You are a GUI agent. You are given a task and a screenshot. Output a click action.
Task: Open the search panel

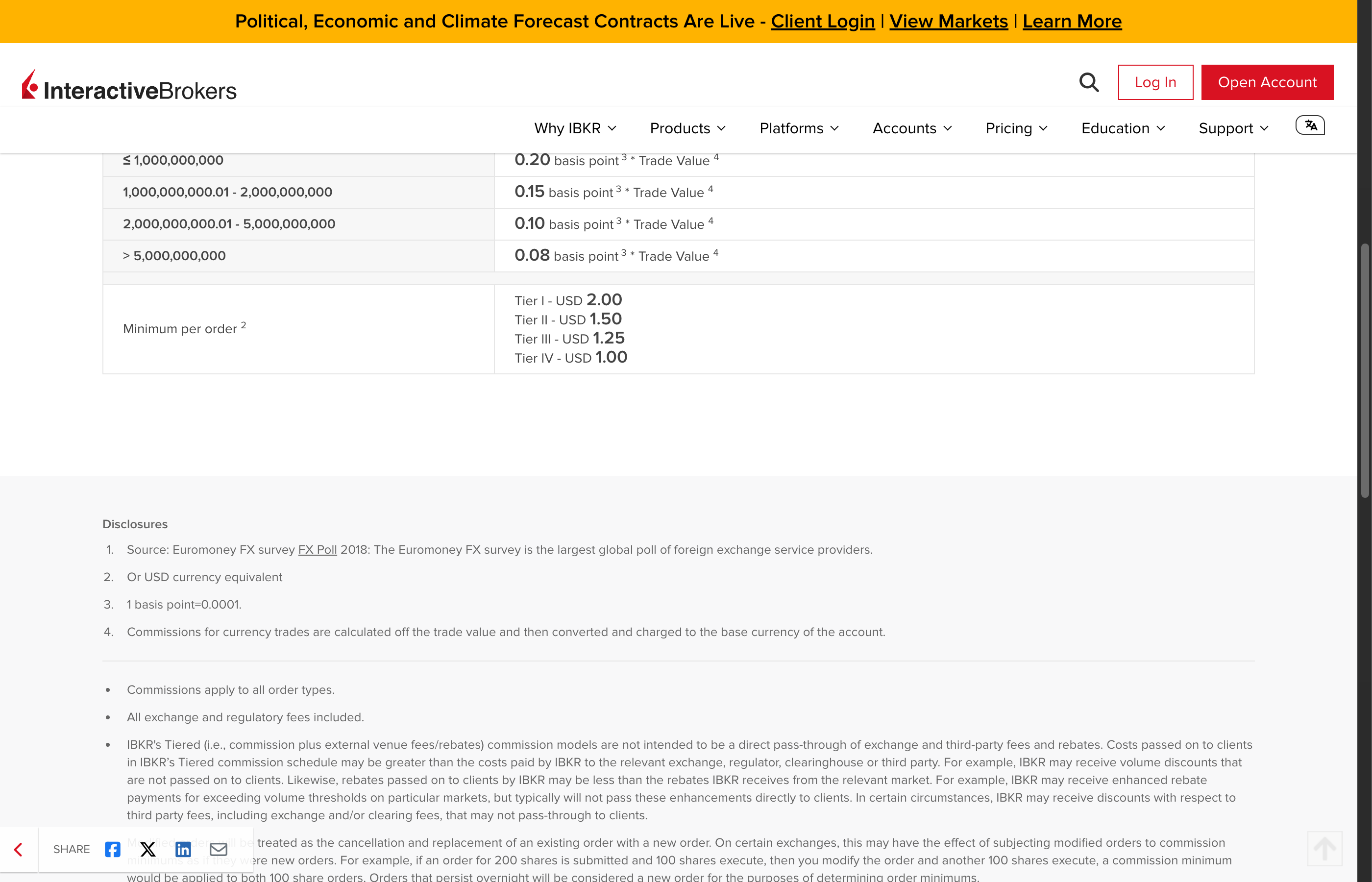click(x=1090, y=82)
